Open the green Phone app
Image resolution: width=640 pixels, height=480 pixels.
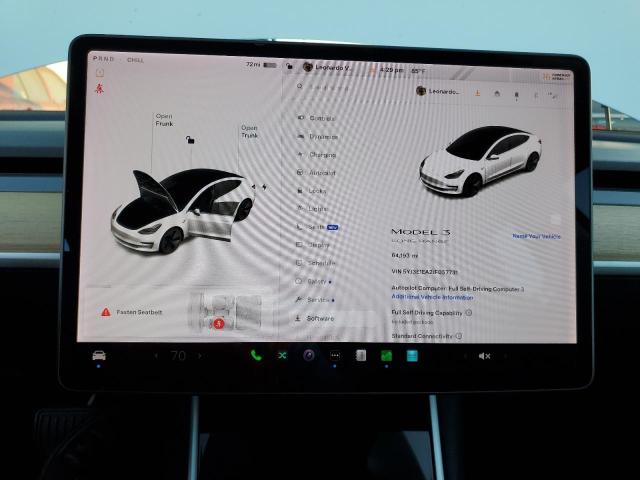[256, 355]
